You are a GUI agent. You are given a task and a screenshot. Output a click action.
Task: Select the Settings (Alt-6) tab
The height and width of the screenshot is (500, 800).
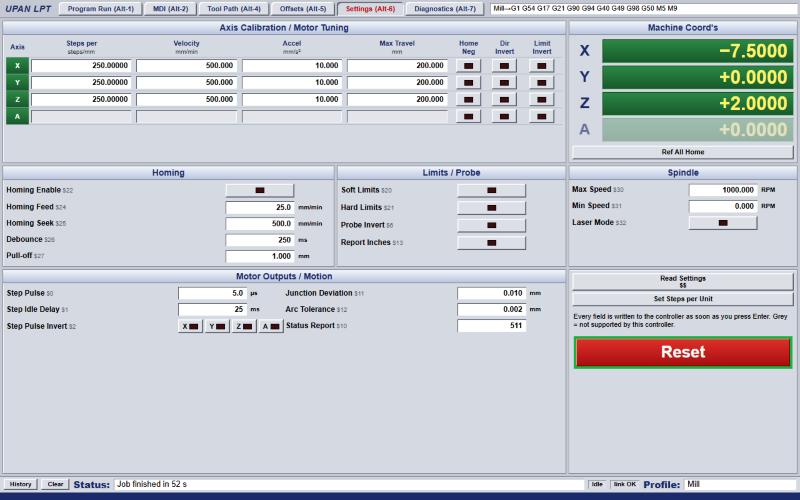pos(370,9)
